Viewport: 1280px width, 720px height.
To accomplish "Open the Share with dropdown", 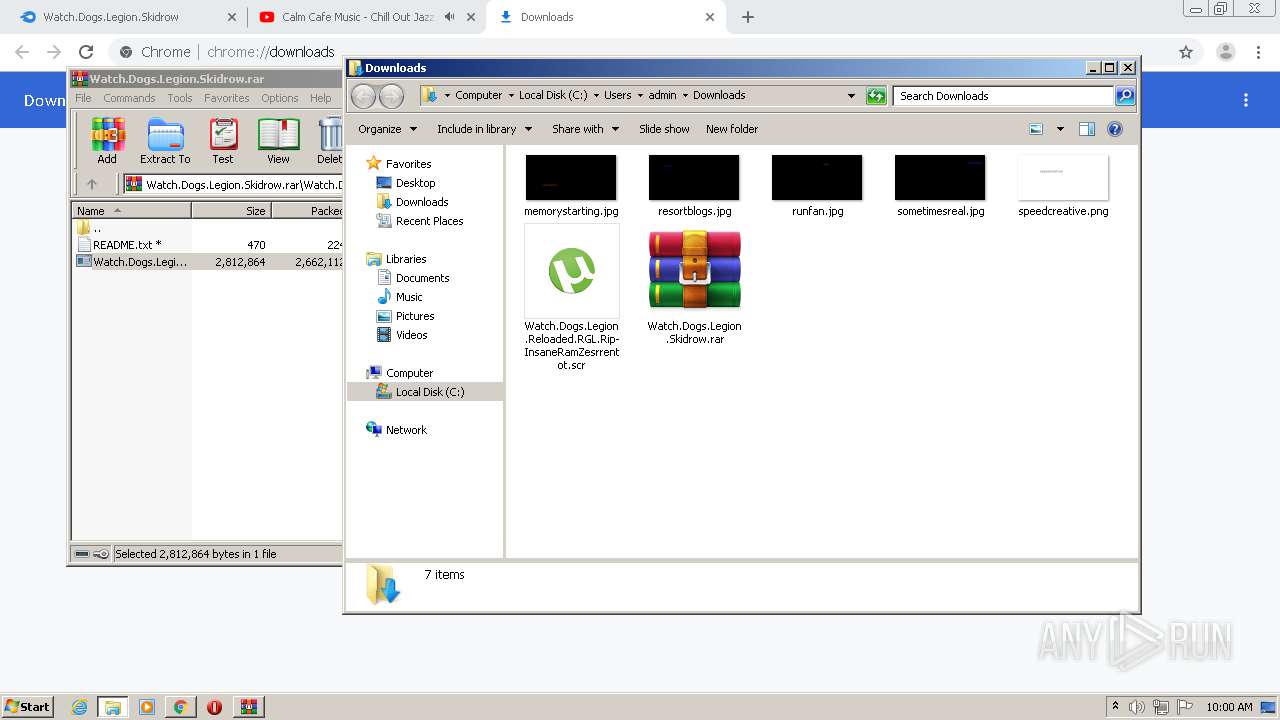I will pos(586,129).
